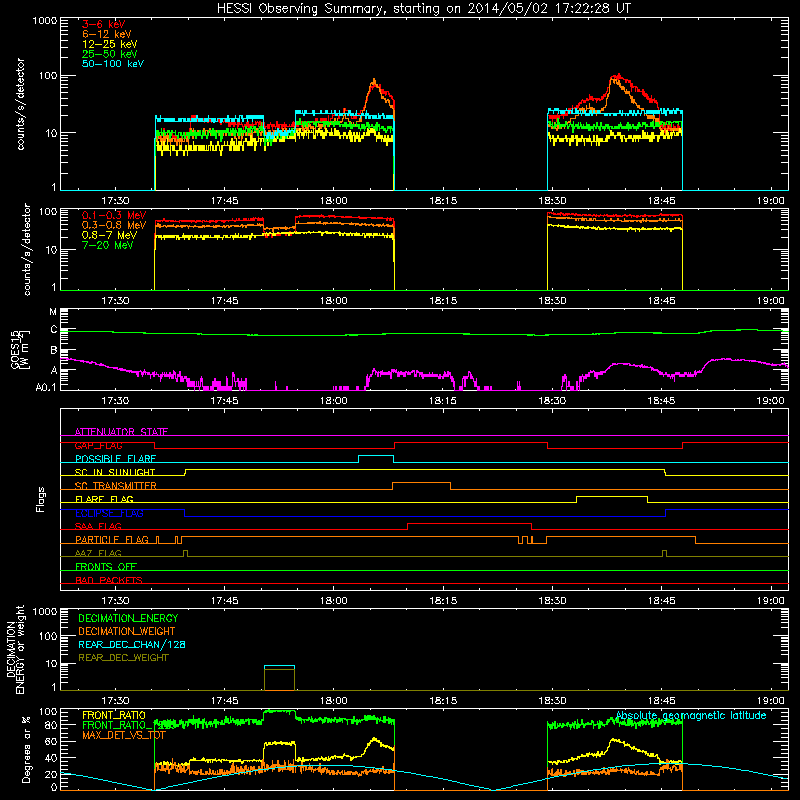Click the POSSIBLE_FLARE label
This screenshot has height=800, width=800.
coord(115,459)
